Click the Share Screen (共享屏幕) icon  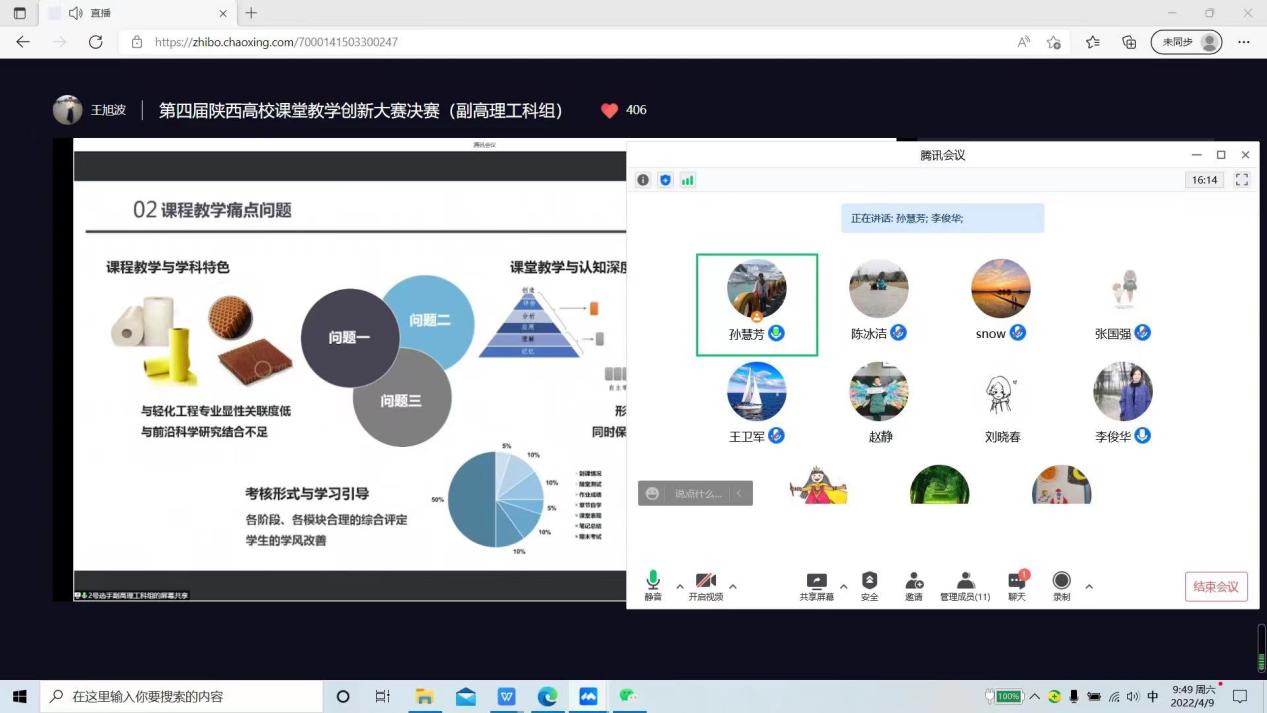click(x=816, y=581)
